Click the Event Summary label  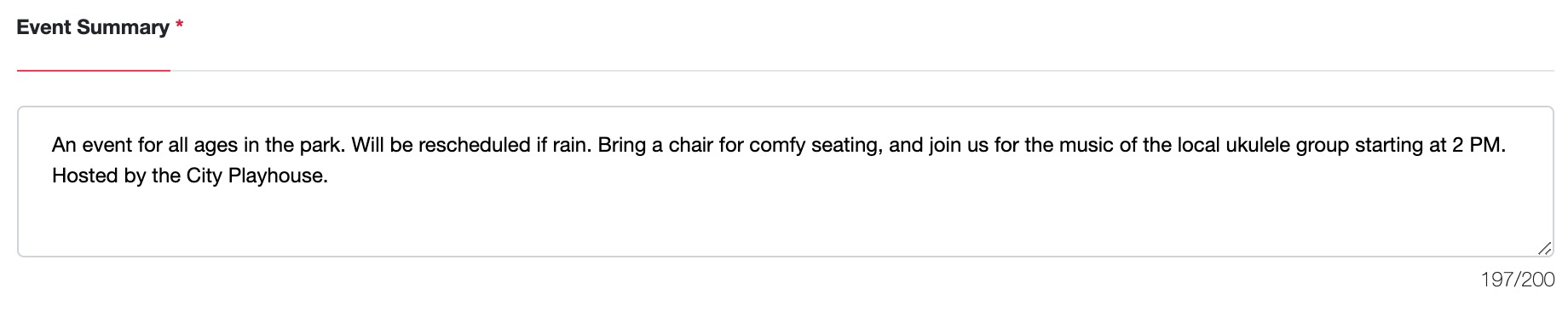(93, 27)
